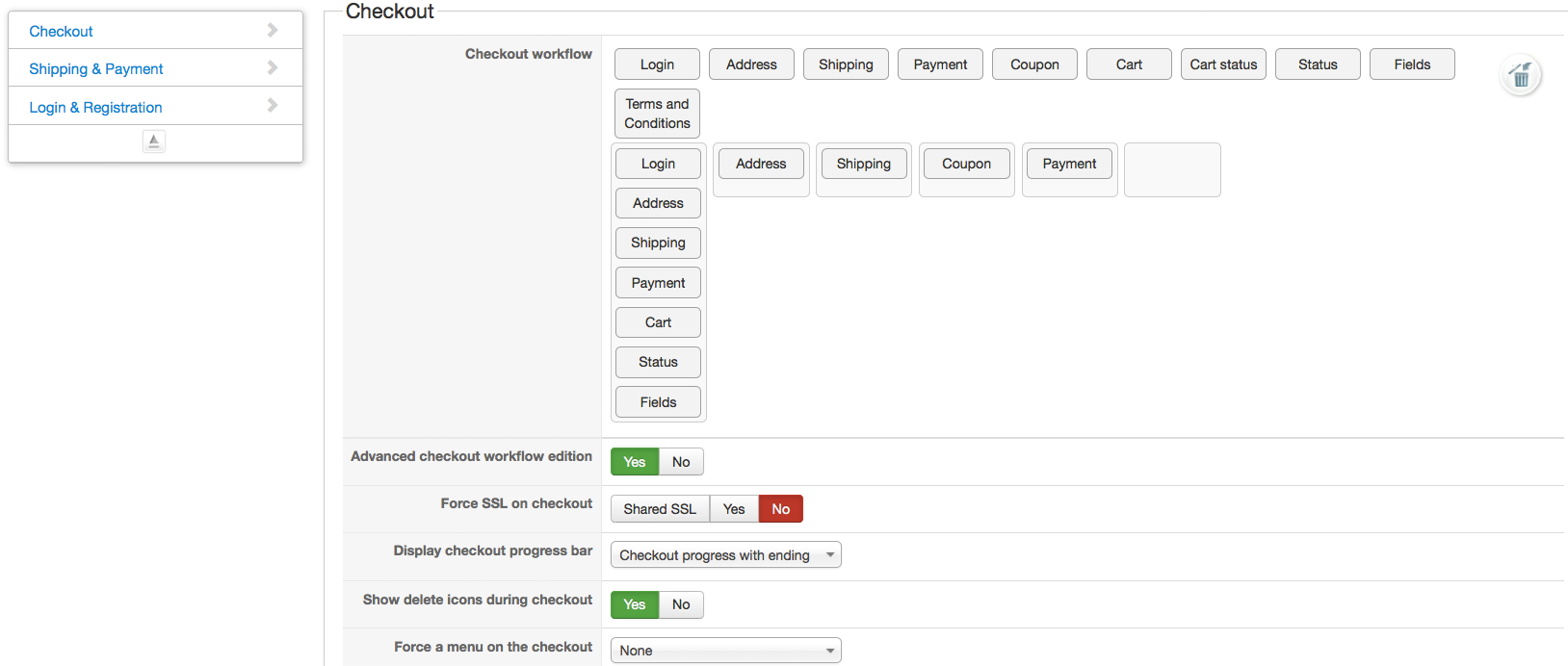Click the chevron arrow beside Login & Registration
Image resolution: width=1568 pixels, height=666 pixels.
273,105
